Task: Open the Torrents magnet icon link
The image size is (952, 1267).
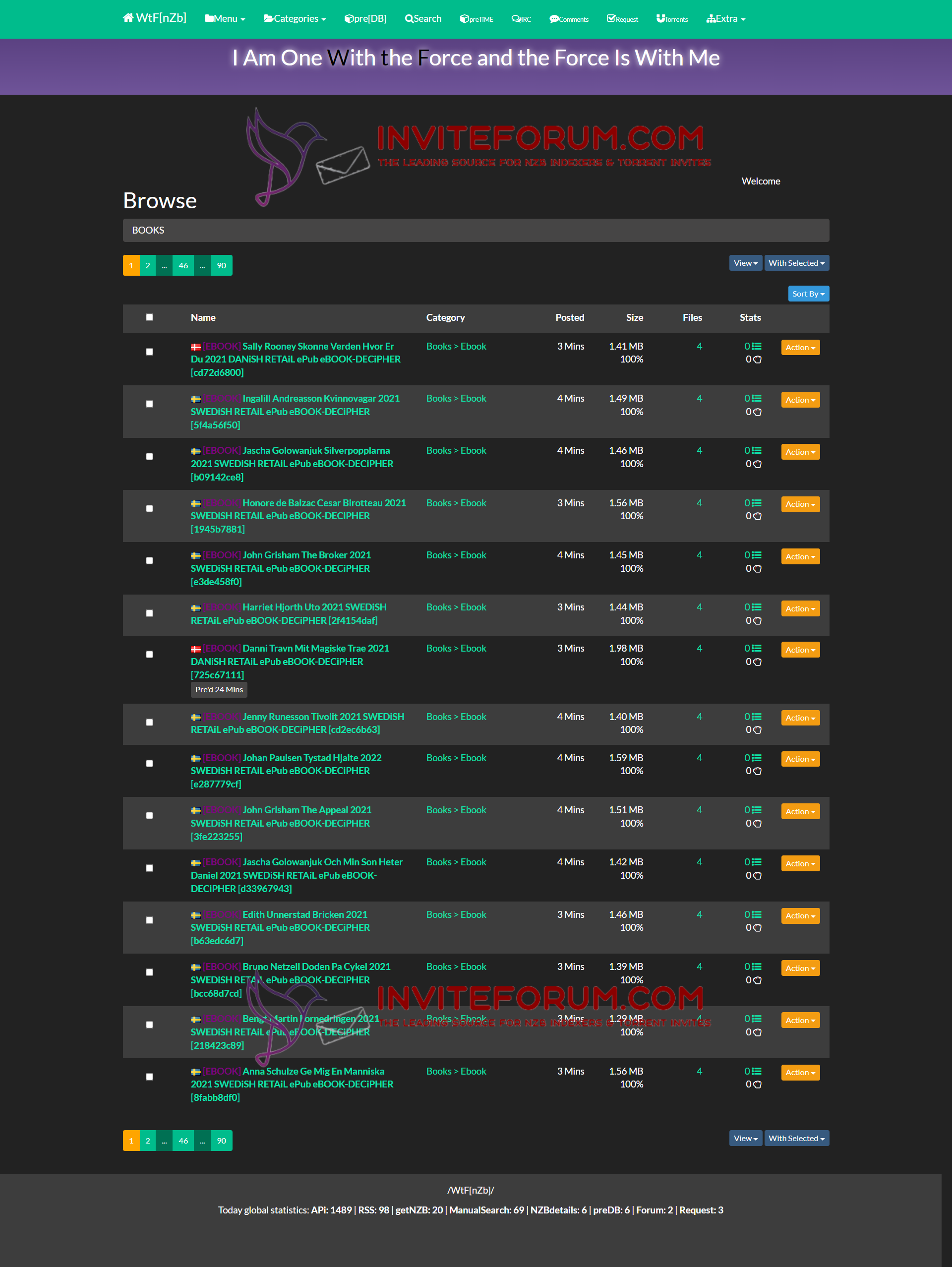Action: pyautogui.click(x=660, y=19)
